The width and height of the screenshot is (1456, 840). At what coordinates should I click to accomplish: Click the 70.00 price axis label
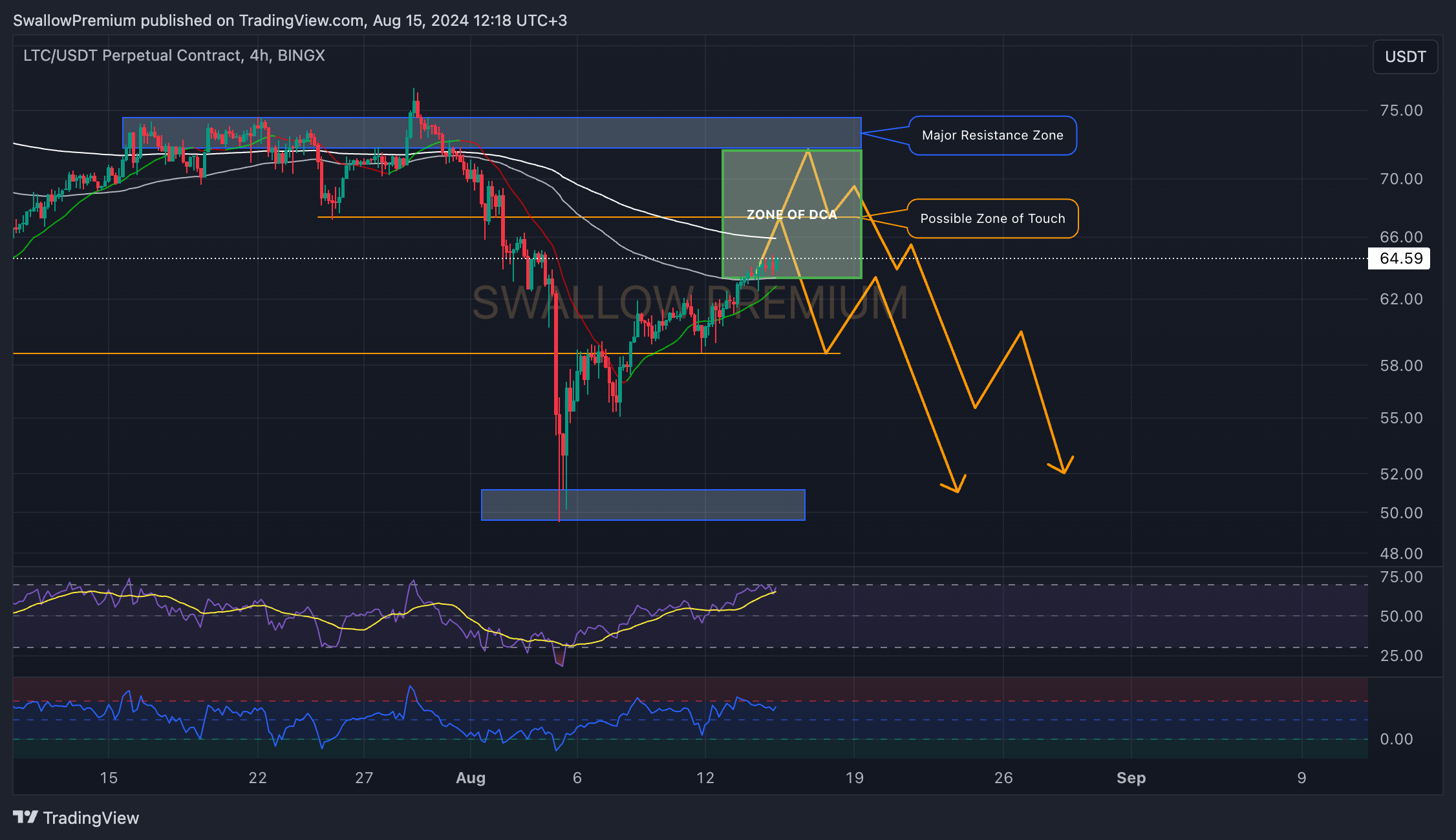[x=1401, y=179]
